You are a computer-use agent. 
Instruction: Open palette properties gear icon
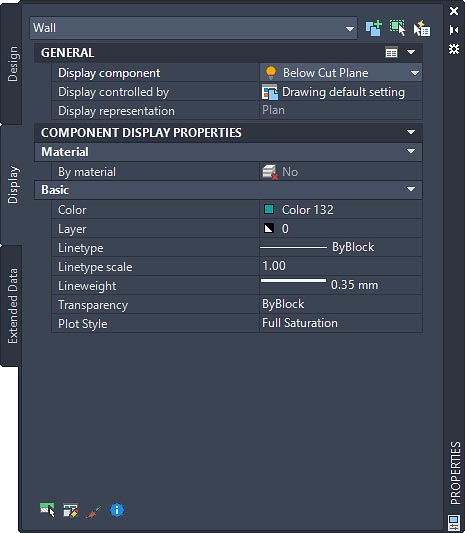click(454, 49)
